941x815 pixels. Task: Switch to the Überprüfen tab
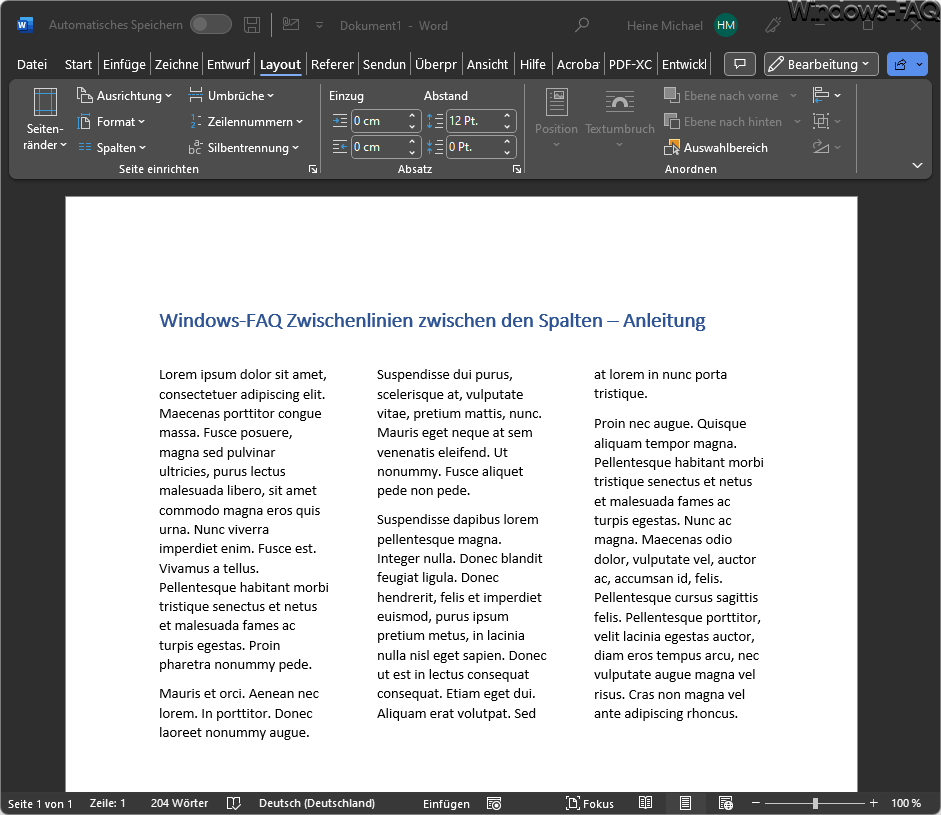pyautogui.click(x=436, y=64)
